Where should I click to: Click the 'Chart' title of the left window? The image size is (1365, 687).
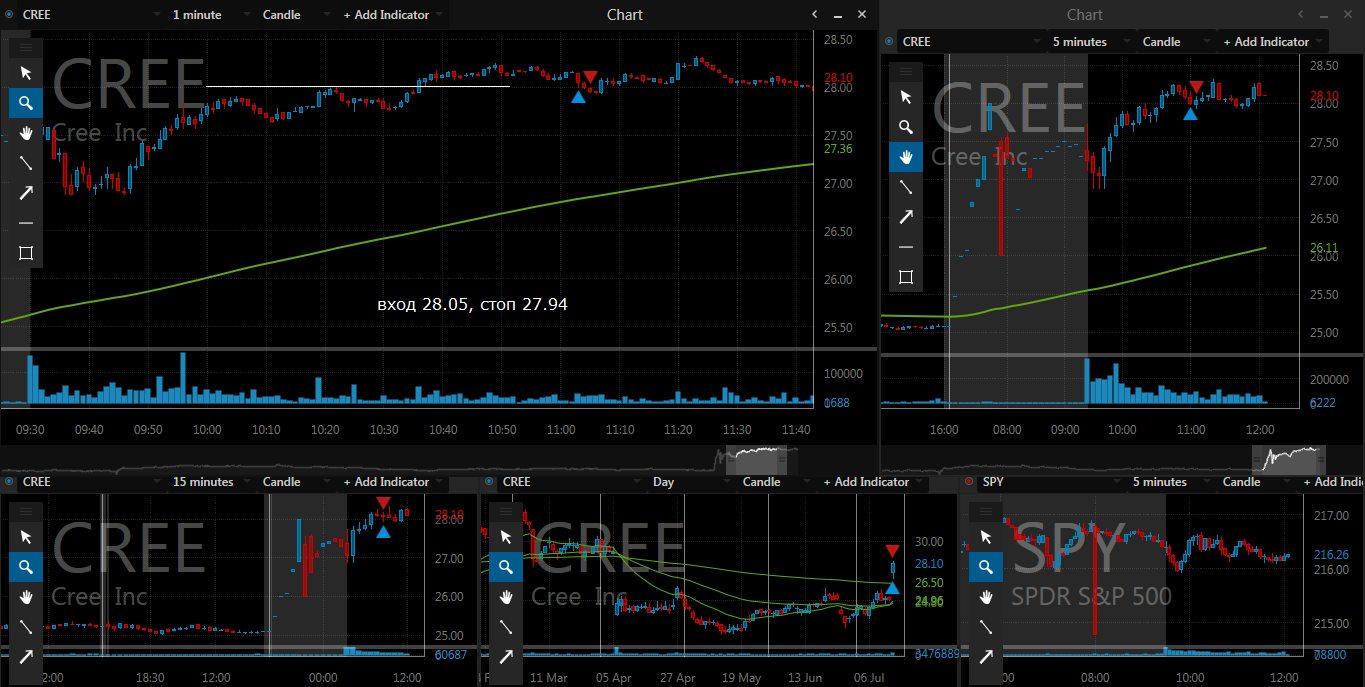point(625,15)
